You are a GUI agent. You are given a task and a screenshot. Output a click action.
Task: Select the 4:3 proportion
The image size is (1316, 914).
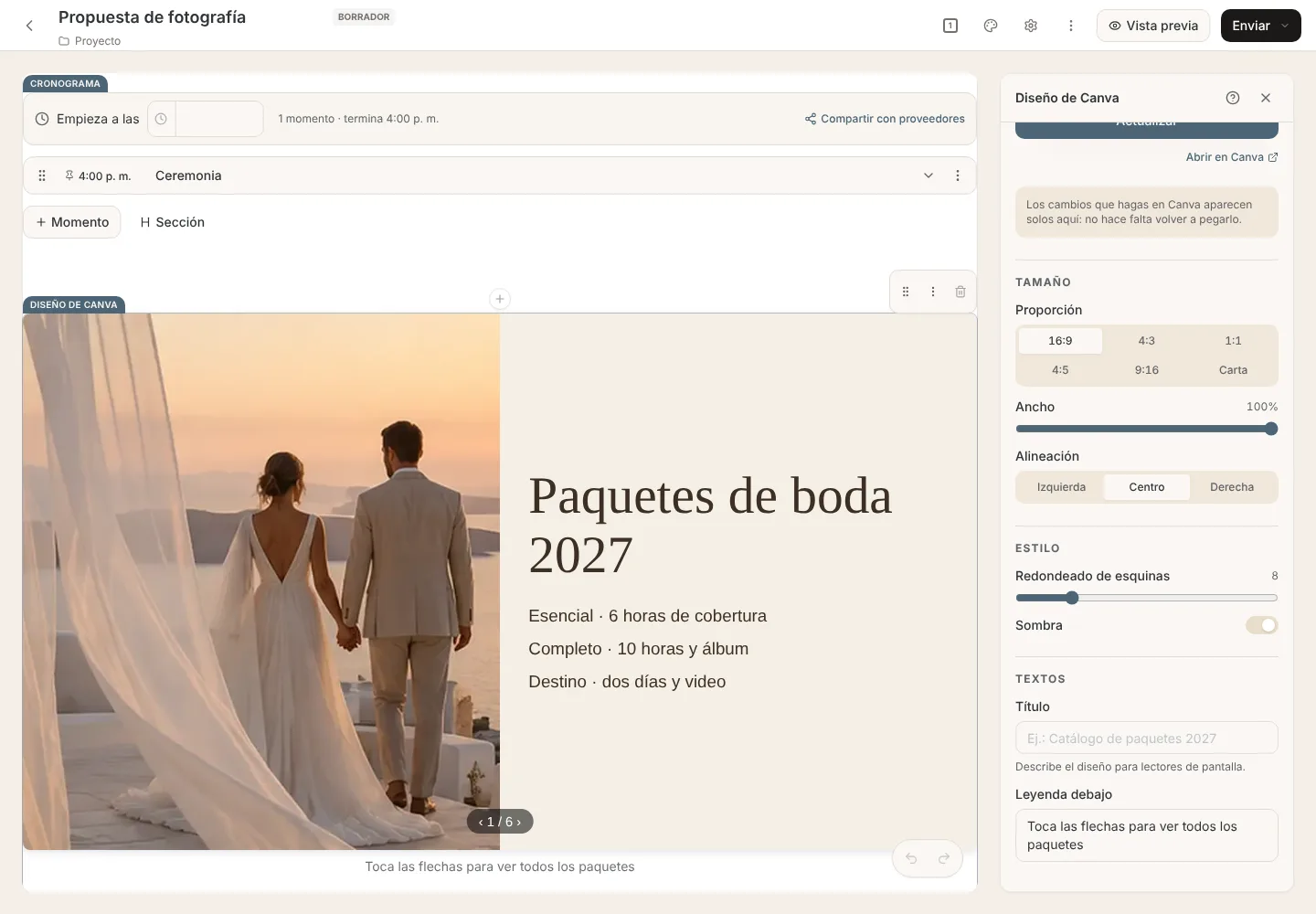click(x=1147, y=341)
